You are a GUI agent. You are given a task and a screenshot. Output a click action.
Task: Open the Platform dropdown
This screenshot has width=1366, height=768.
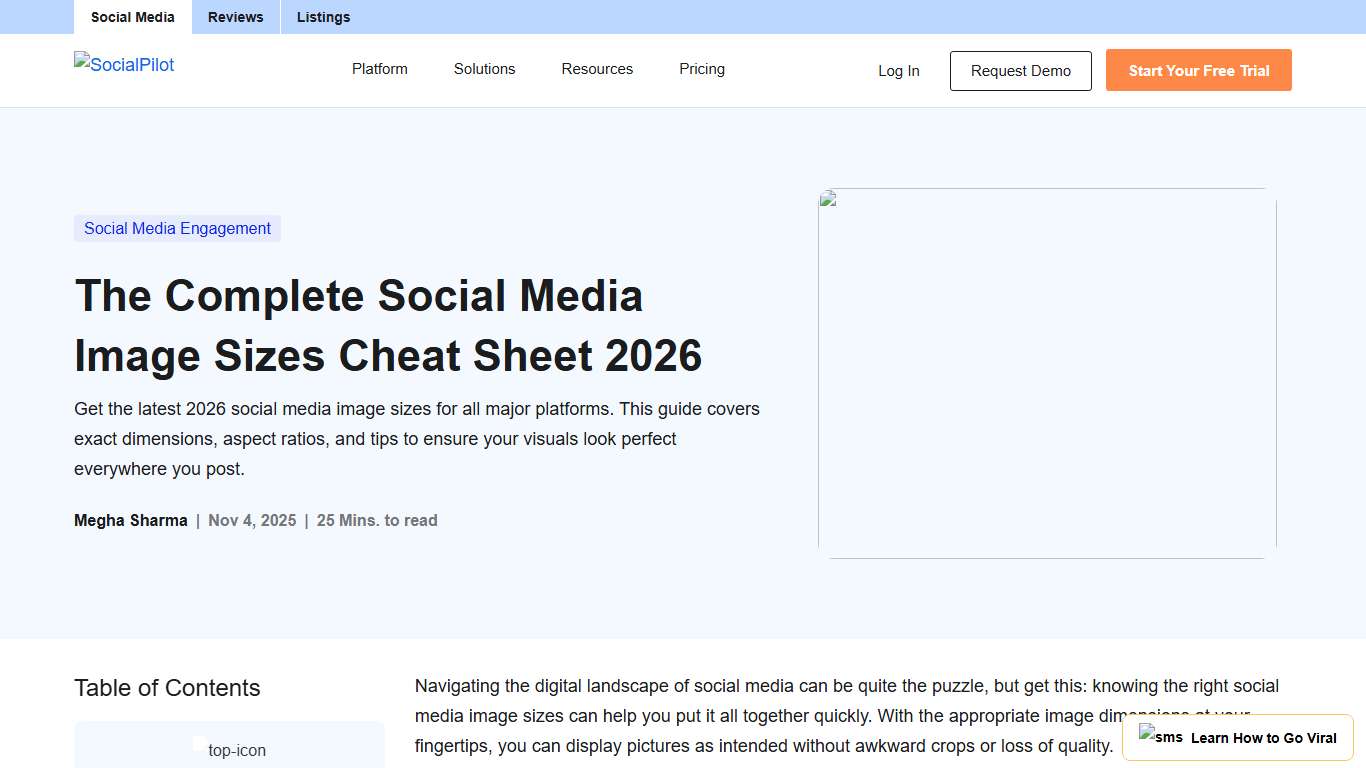coord(379,69)
